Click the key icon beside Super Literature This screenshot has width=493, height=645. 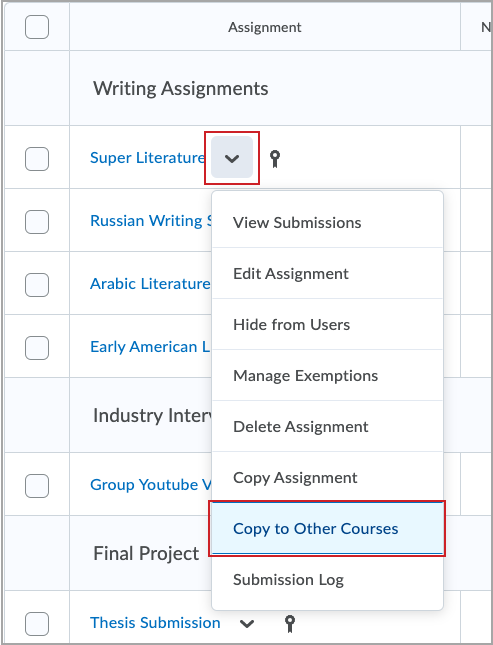(x=275, y=158)
